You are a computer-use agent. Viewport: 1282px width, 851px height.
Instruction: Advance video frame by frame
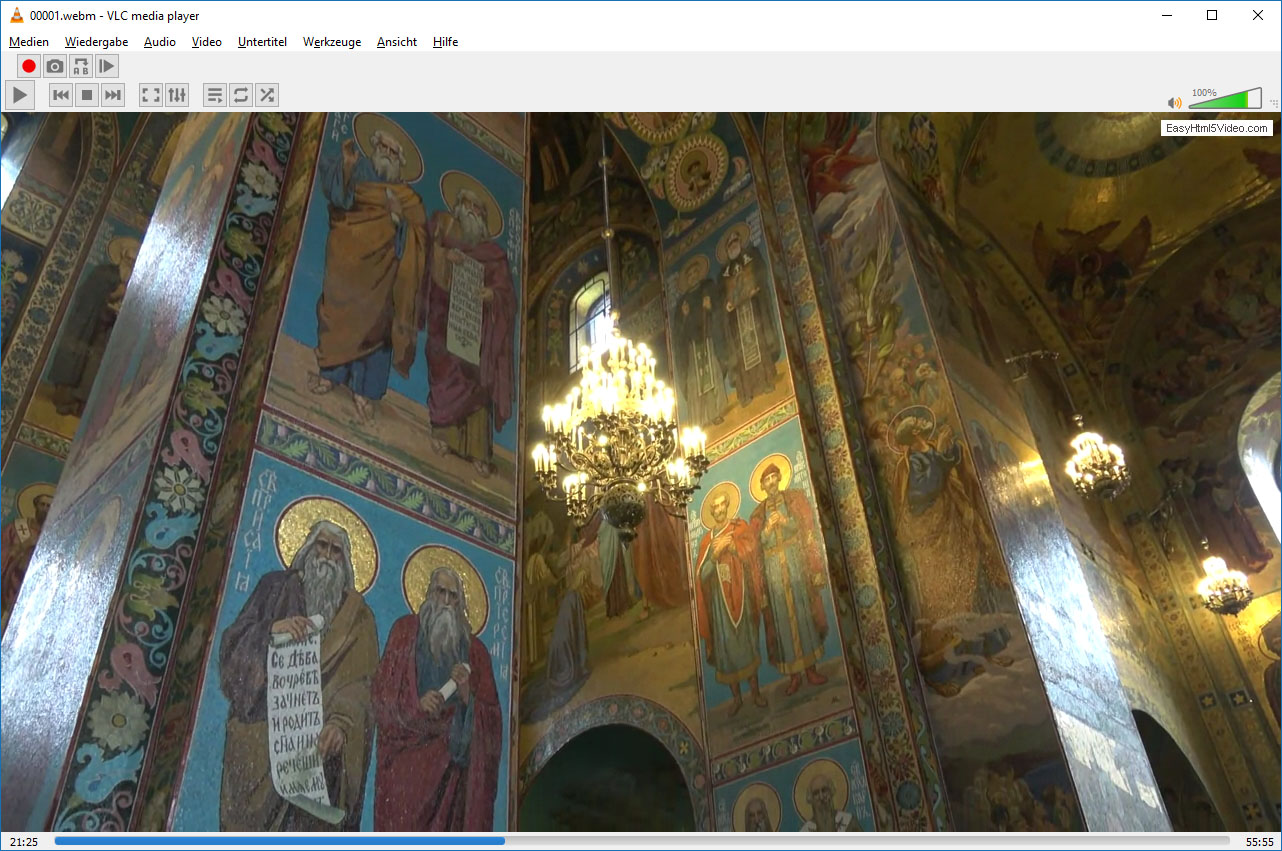(x=107, y=67)
